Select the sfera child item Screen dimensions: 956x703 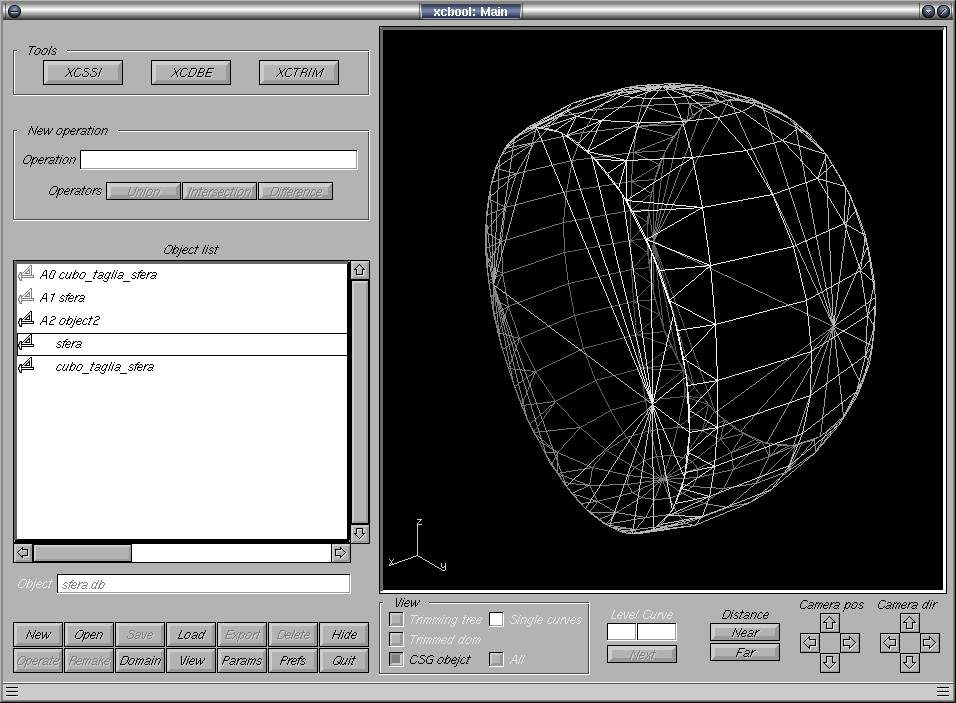pos(69,344)
